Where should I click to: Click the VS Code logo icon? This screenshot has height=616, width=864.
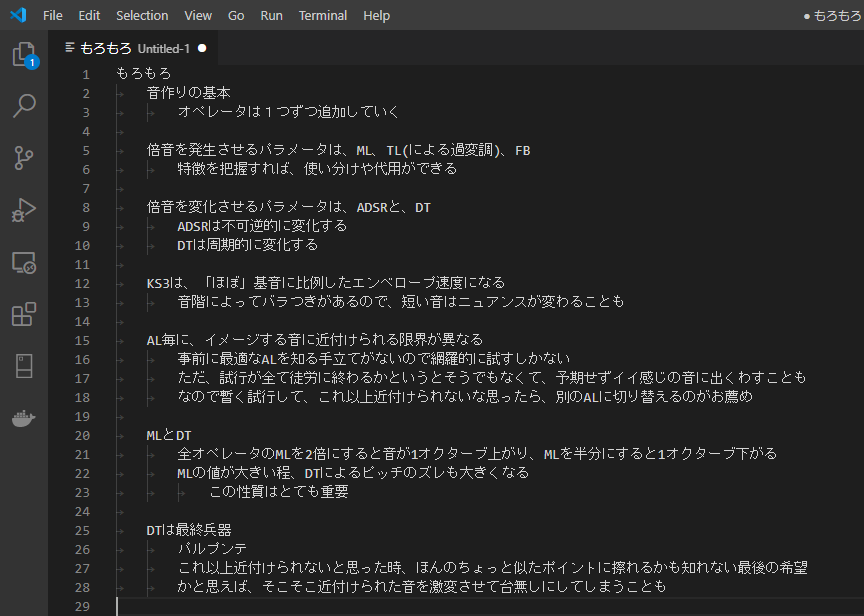pyautogui.click(x=18, y=15)
